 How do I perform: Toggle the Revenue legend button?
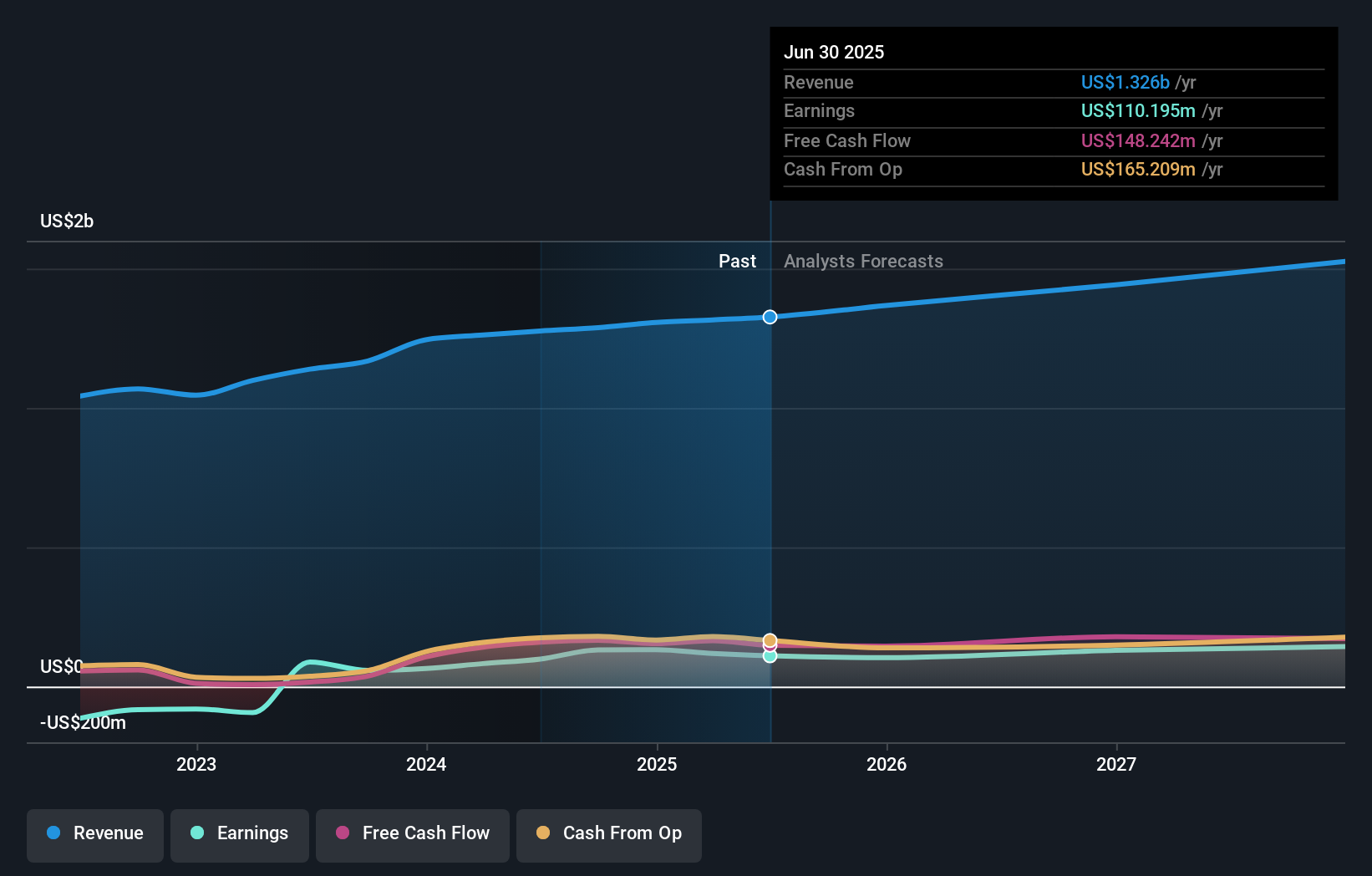click(95, 835)
